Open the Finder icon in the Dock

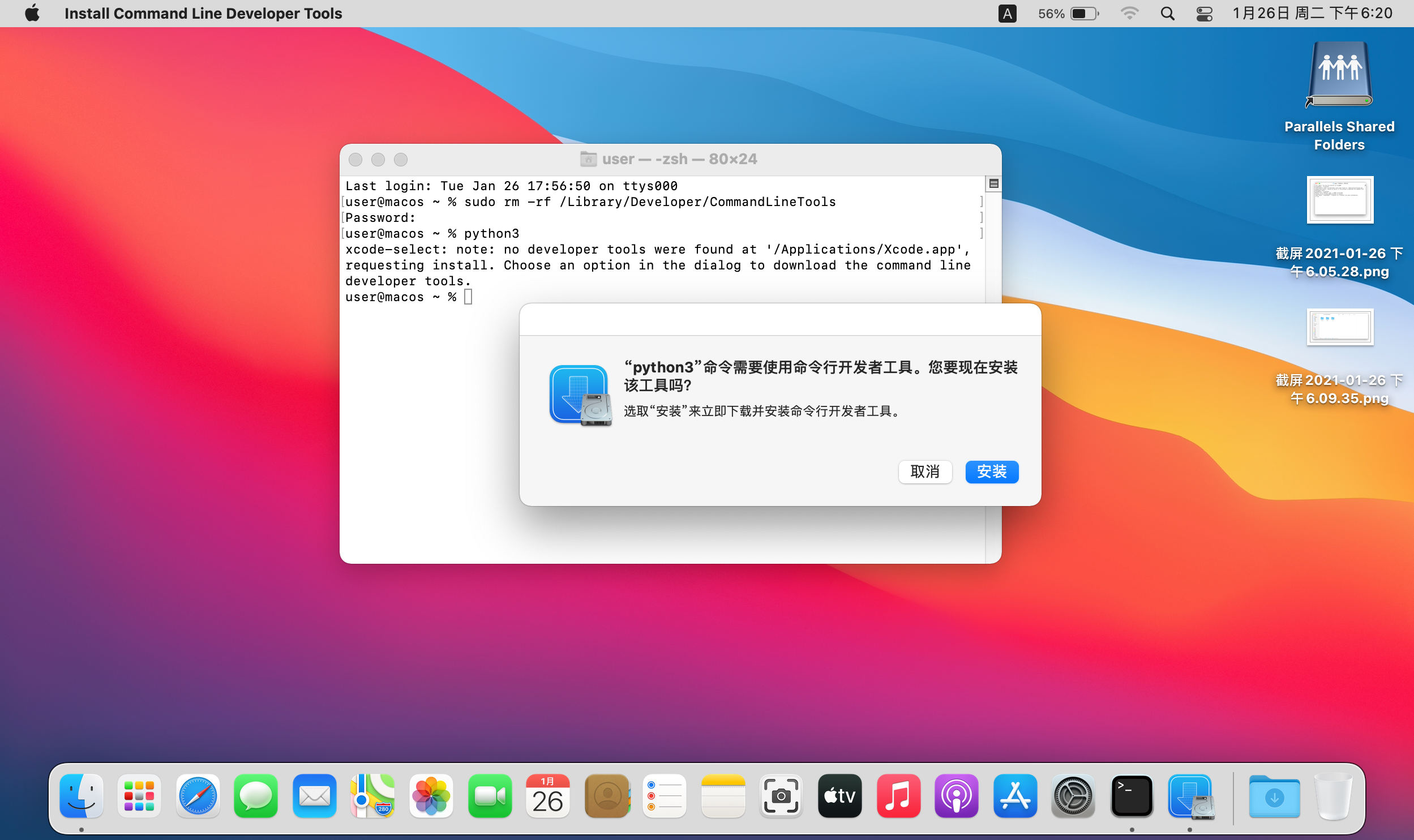click(81, 796)
